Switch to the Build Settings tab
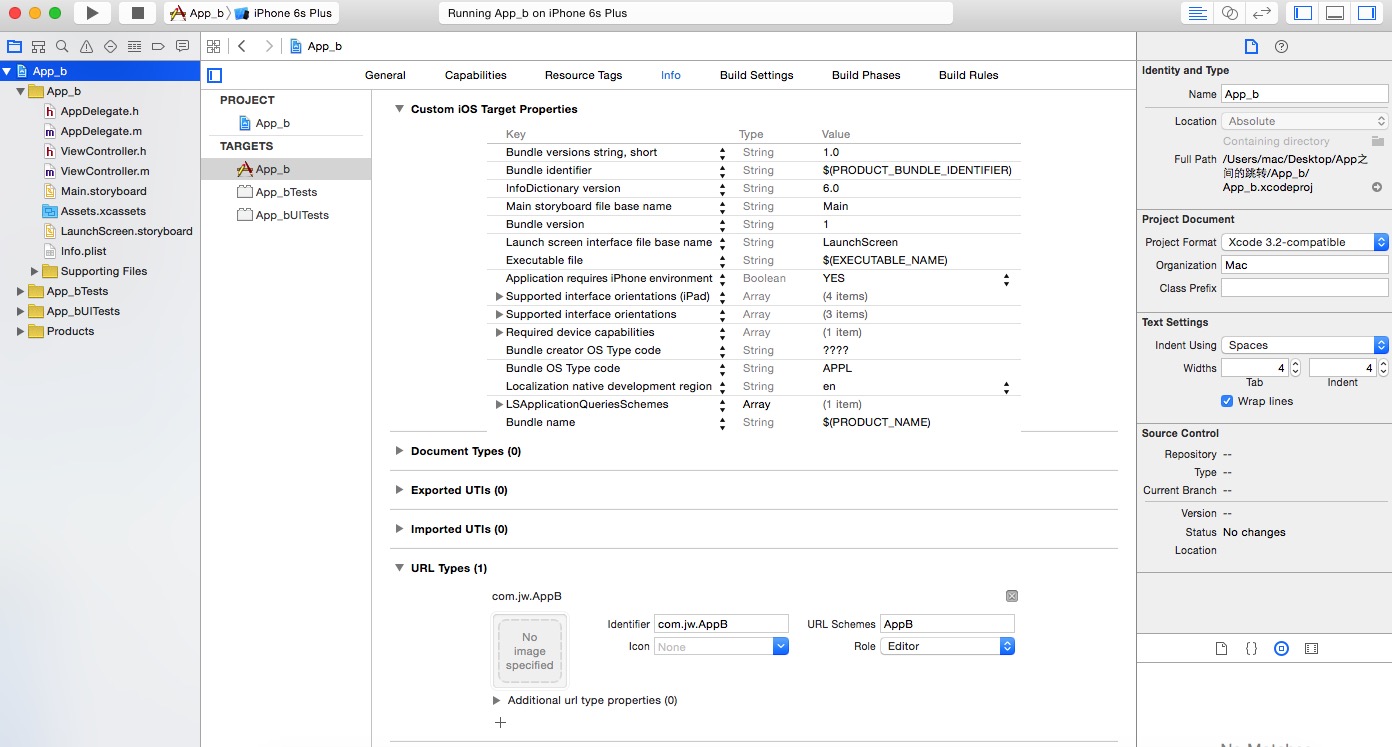This screenshot has width=1392, height=747. (x=756, y=75)
